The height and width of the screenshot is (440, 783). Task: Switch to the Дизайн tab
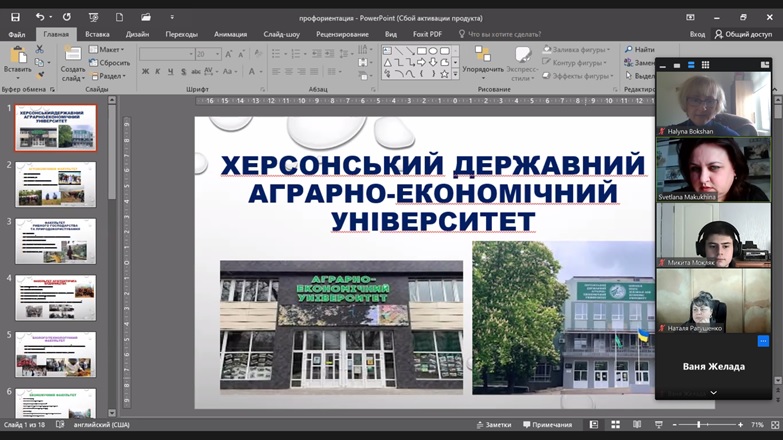(137, 34)
